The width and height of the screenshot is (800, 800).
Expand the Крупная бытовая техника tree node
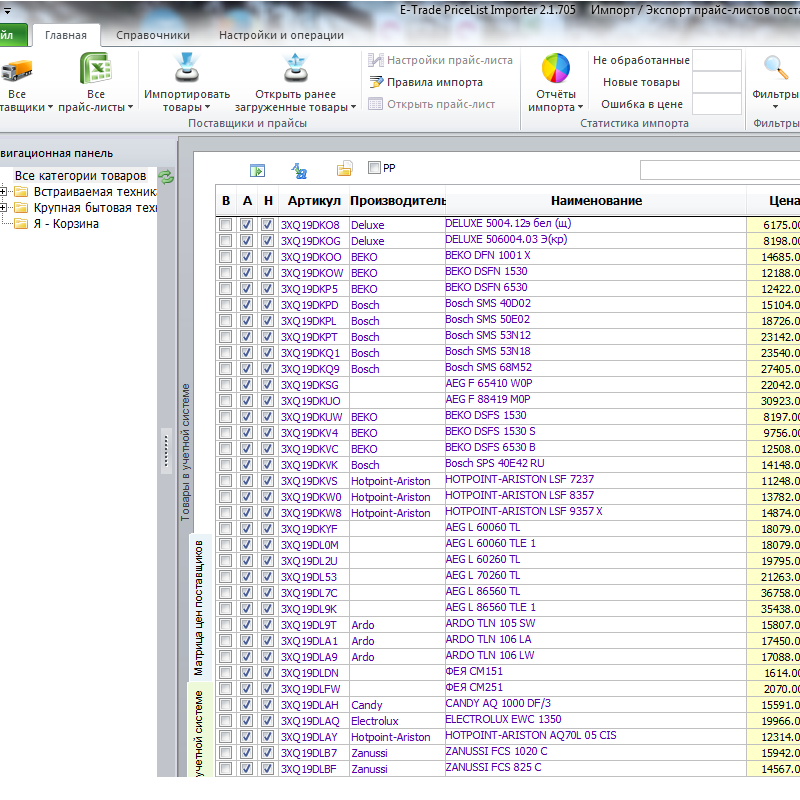3,208
